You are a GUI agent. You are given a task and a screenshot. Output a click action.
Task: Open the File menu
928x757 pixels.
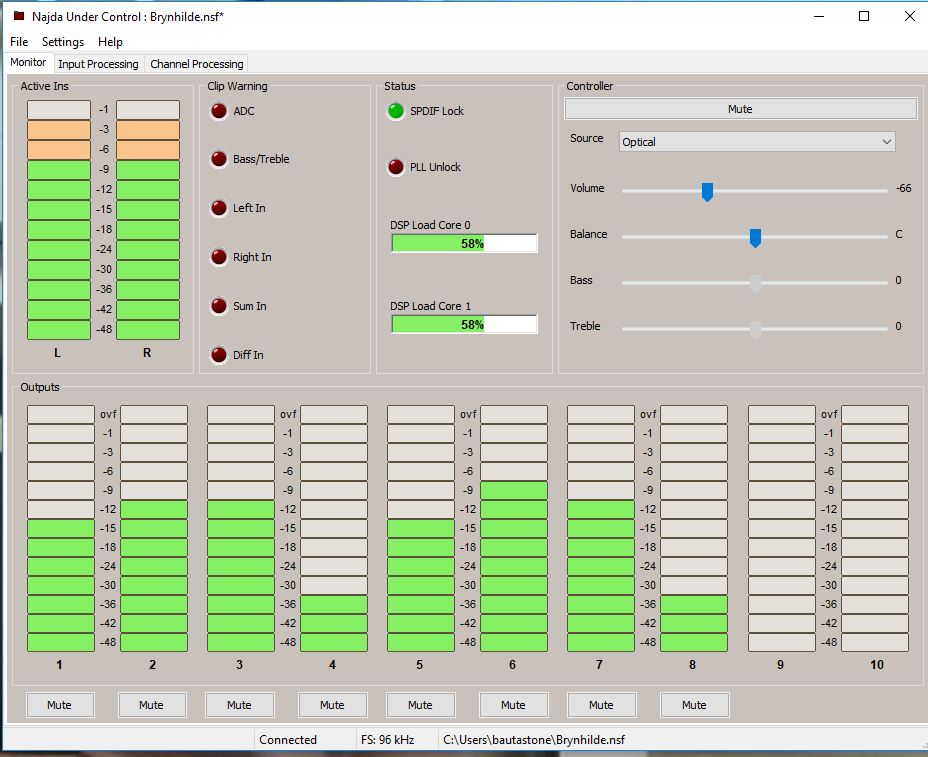19,42
